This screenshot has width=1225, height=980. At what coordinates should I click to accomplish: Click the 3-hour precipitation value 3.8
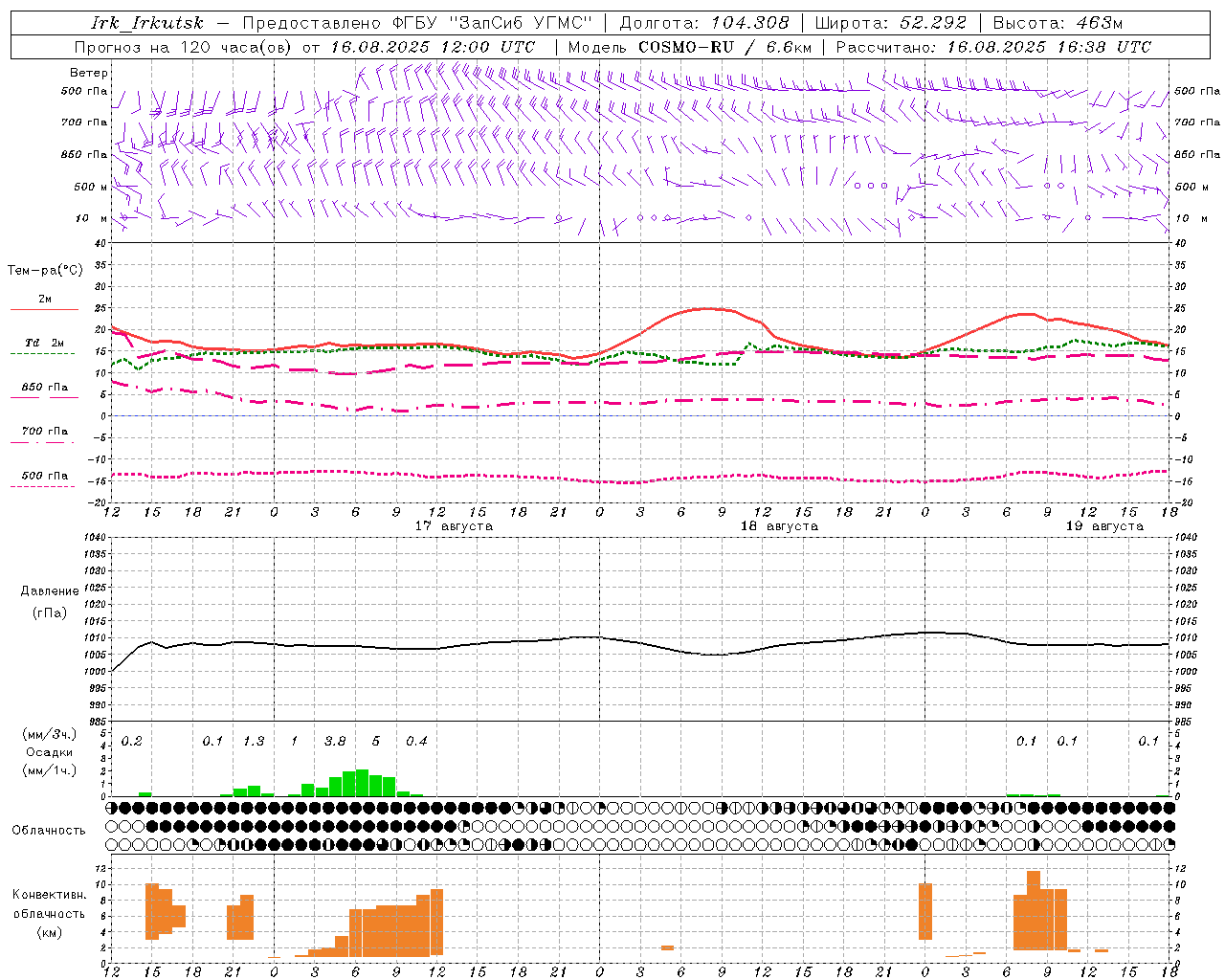pos(335,742)
